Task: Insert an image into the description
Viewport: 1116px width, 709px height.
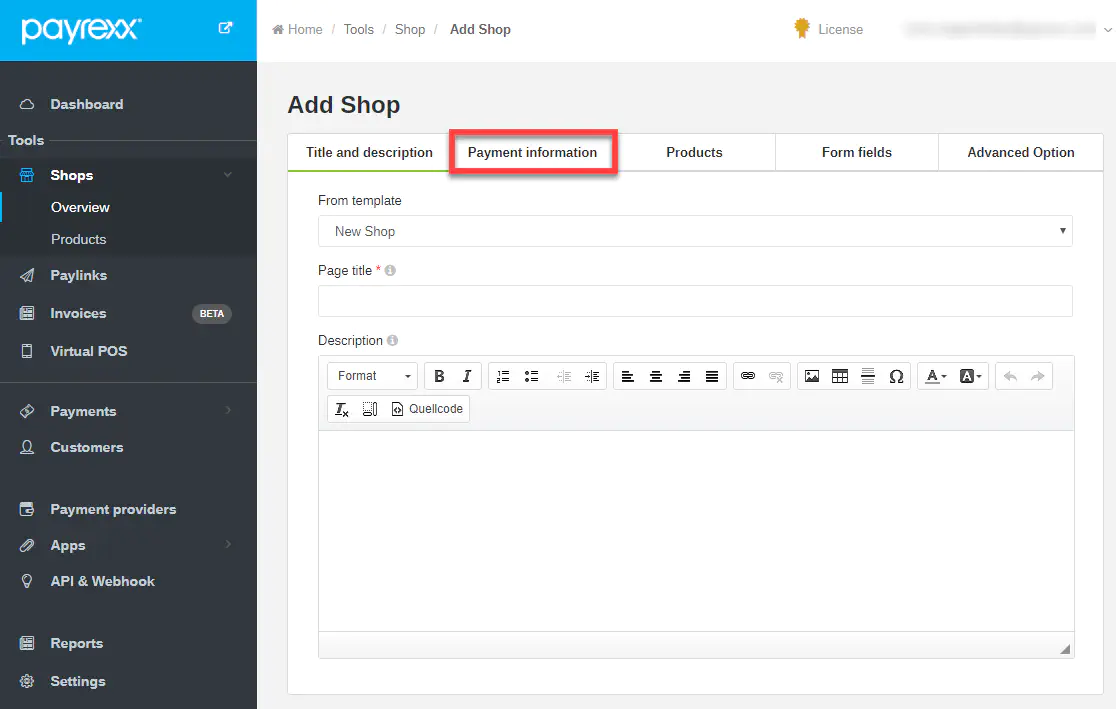Action: [x=812, y=376]
